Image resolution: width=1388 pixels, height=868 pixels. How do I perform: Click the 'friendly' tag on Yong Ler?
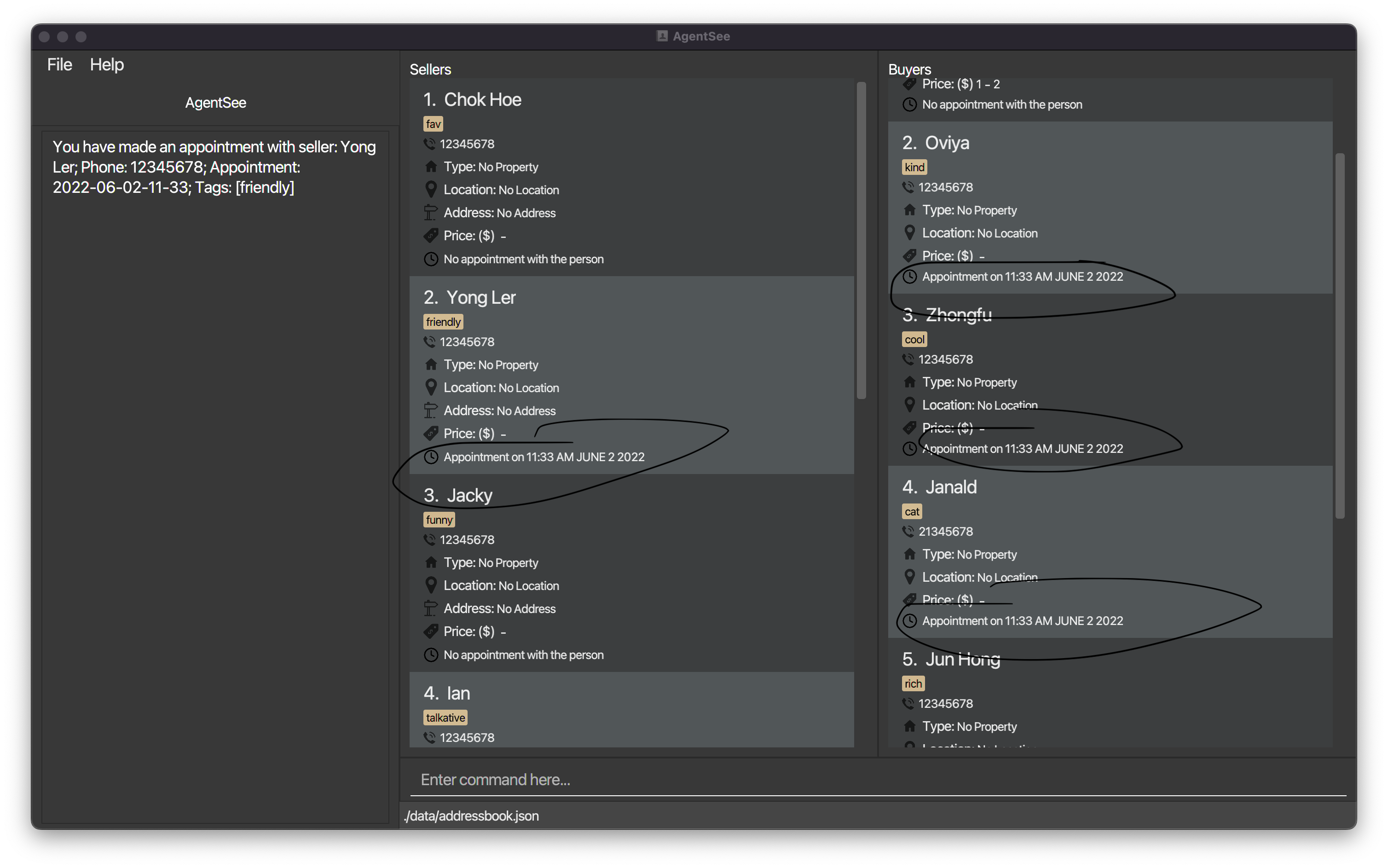tap(443, 322)
